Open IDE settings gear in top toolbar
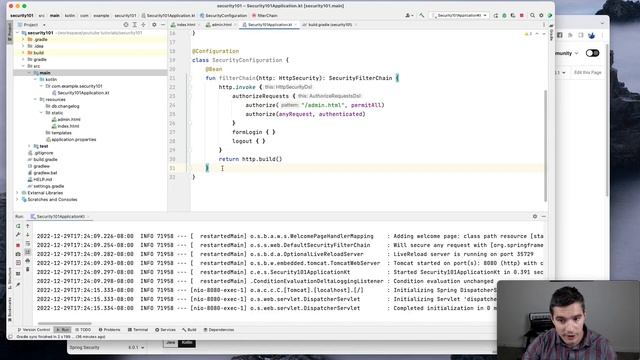This screenshot has width=640, height=360. pos(541,16)
